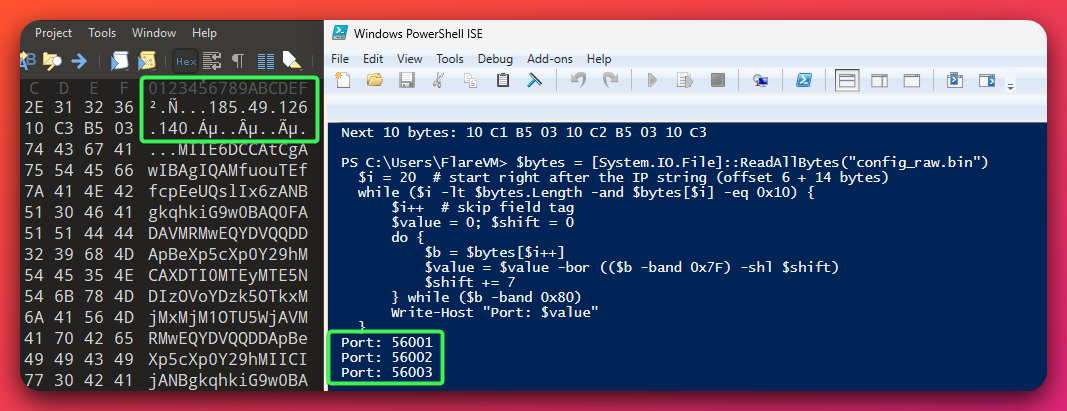Select Show Script Pane Right layout
Viewport: 1067px width, 411px height.
879,81
